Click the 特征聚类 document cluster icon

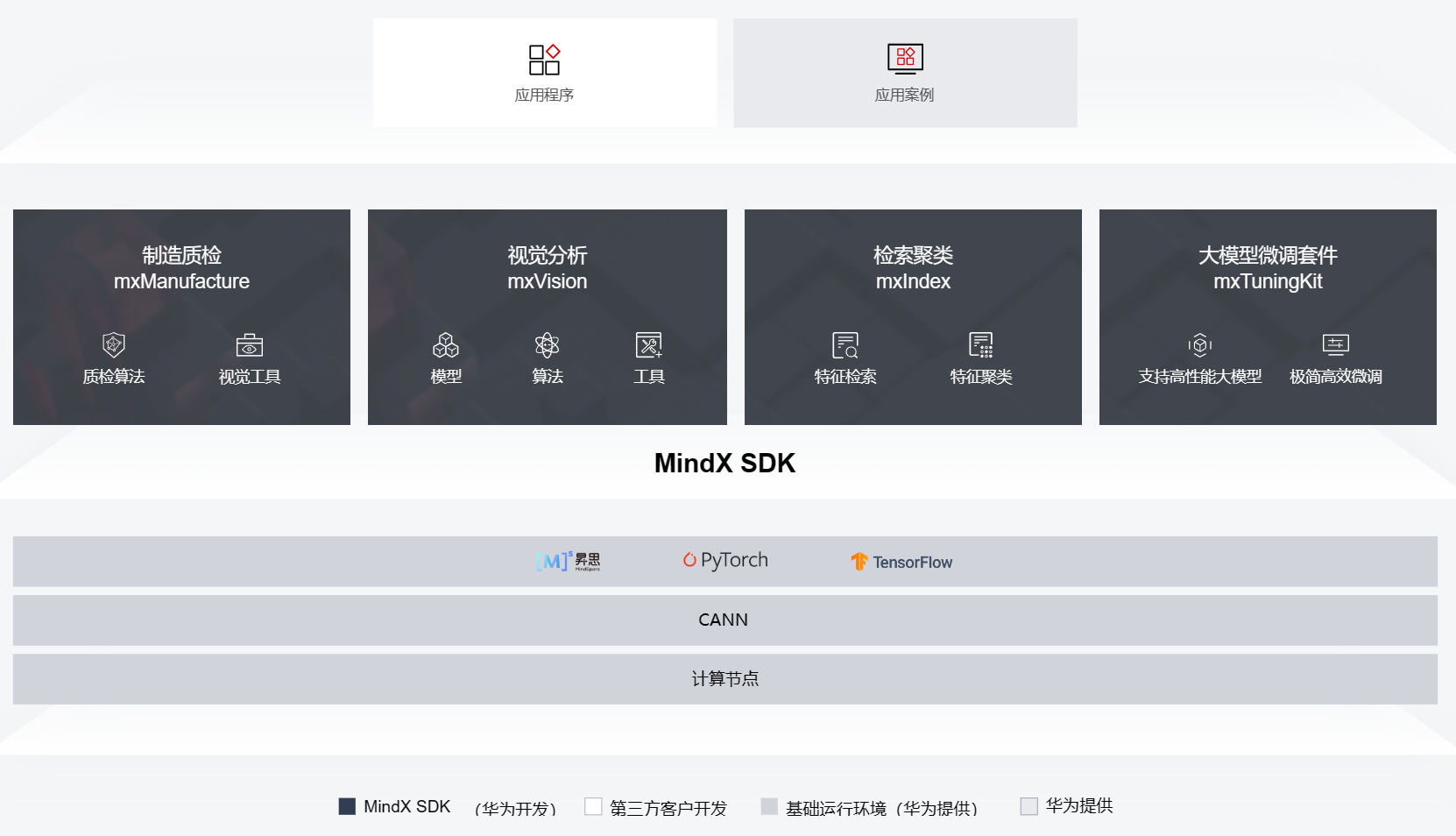(x=981, y=344)
